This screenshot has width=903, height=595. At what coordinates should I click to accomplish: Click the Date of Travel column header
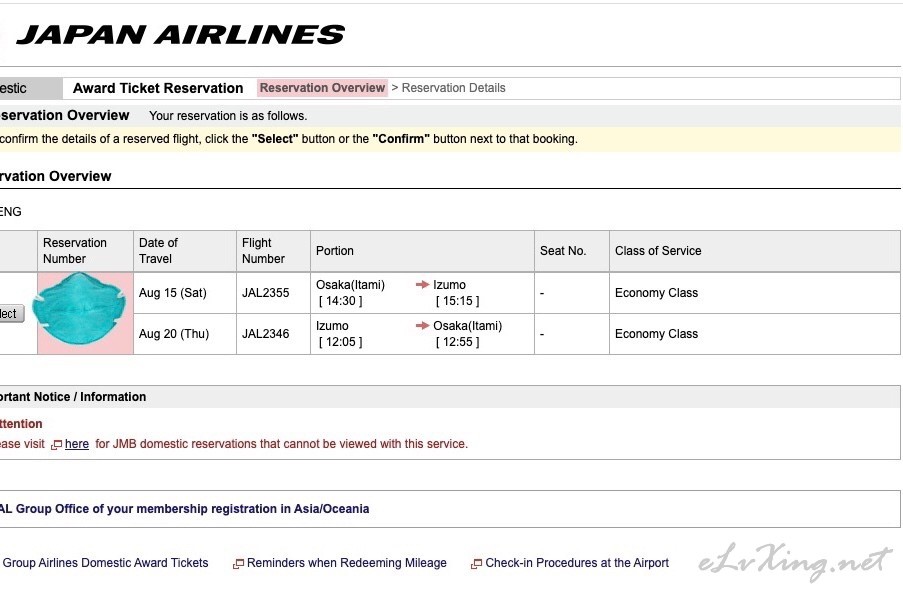(x=158, y=251)
